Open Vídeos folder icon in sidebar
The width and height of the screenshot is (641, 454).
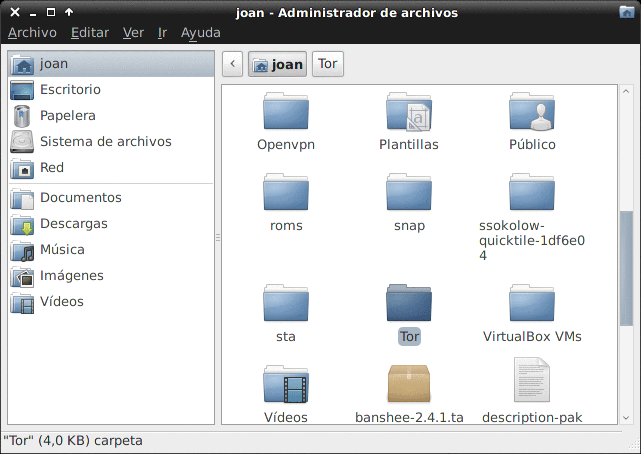point(22,302)
